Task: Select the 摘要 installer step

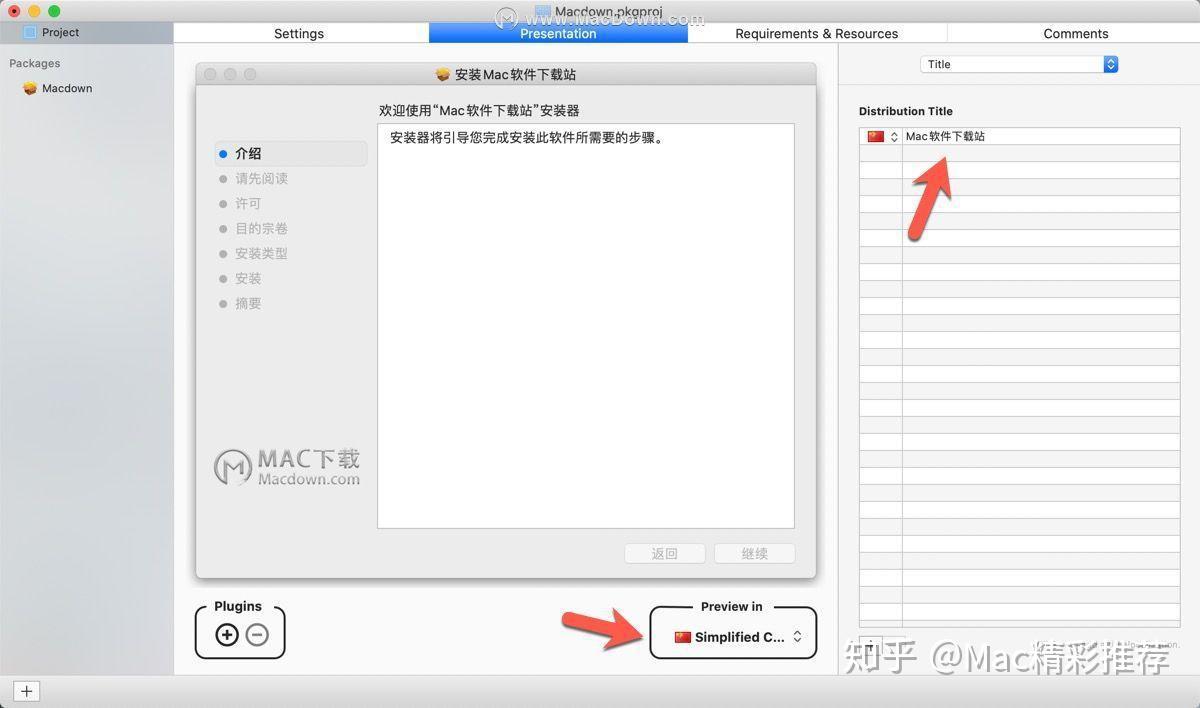Action: coord(248,303)
